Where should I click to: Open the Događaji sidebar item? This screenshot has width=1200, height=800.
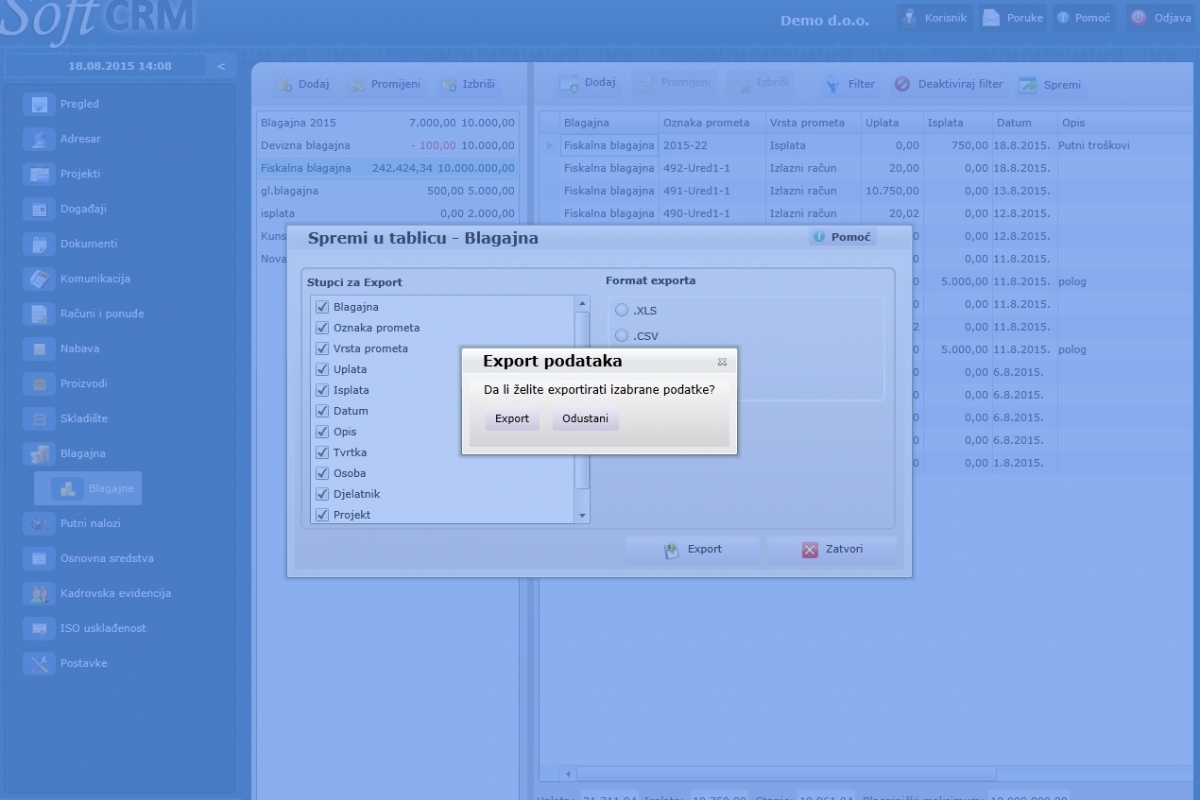coord(83,209)
